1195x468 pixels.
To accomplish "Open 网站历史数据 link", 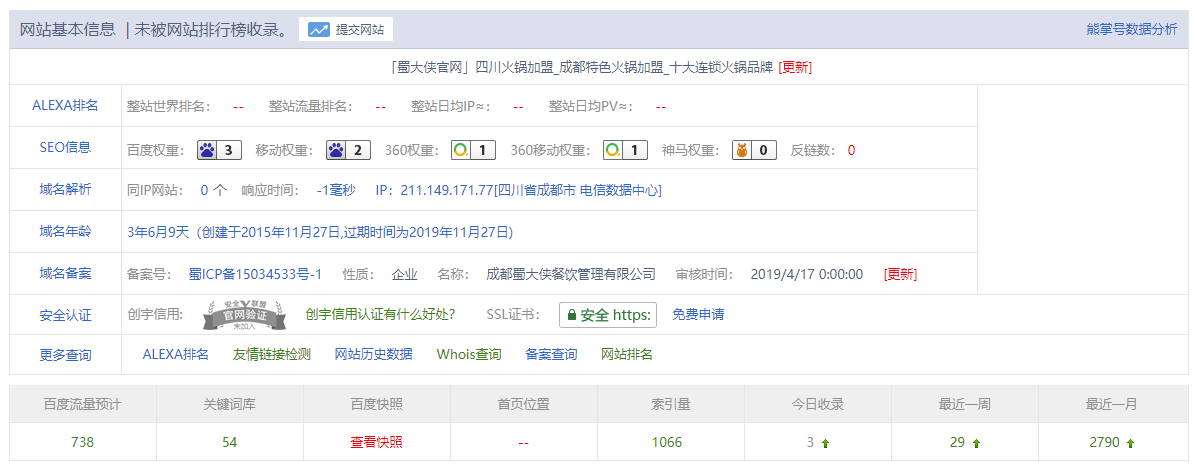I will [373, 354].
